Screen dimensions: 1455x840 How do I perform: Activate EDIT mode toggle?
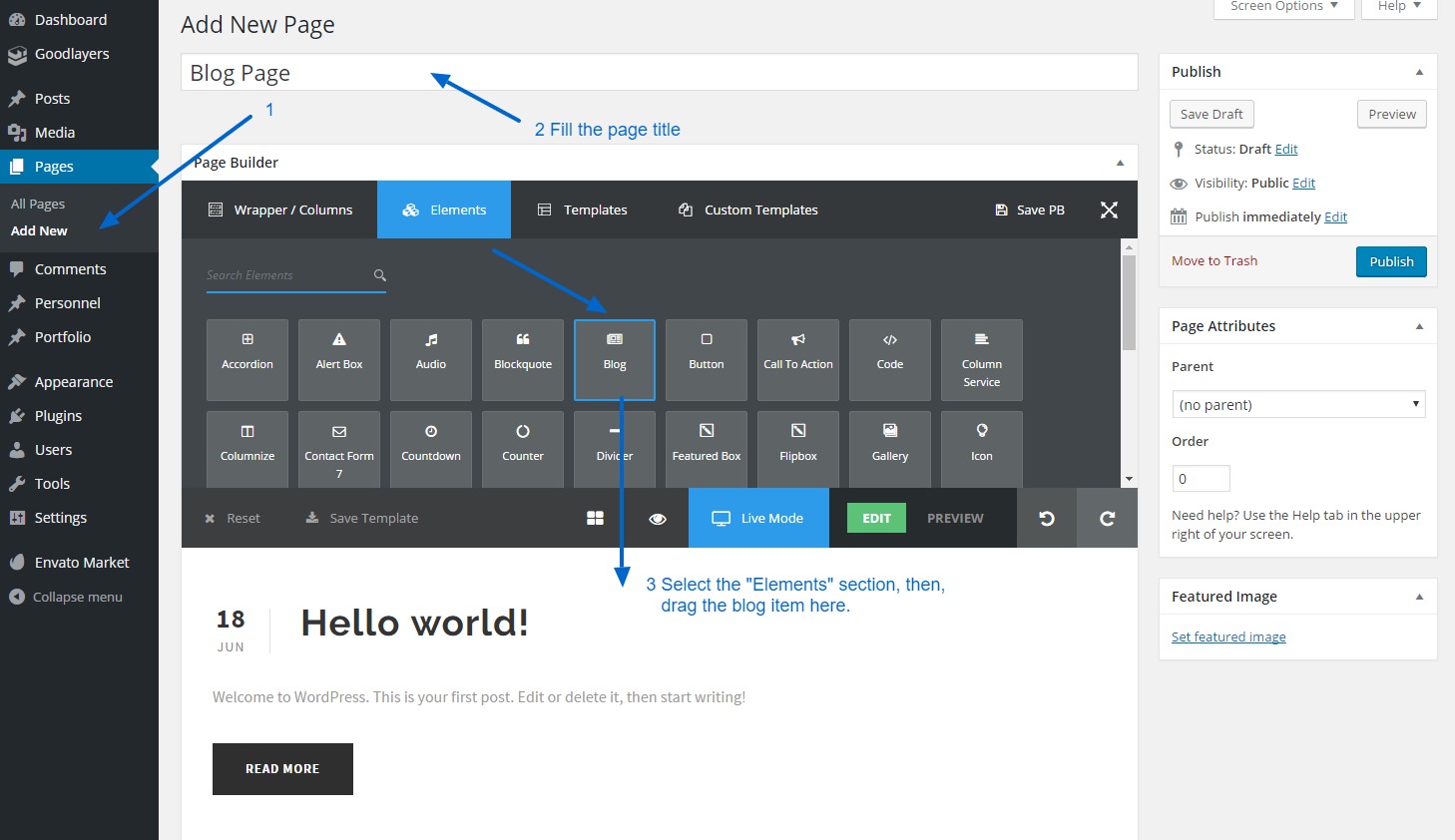pos(876,518)
